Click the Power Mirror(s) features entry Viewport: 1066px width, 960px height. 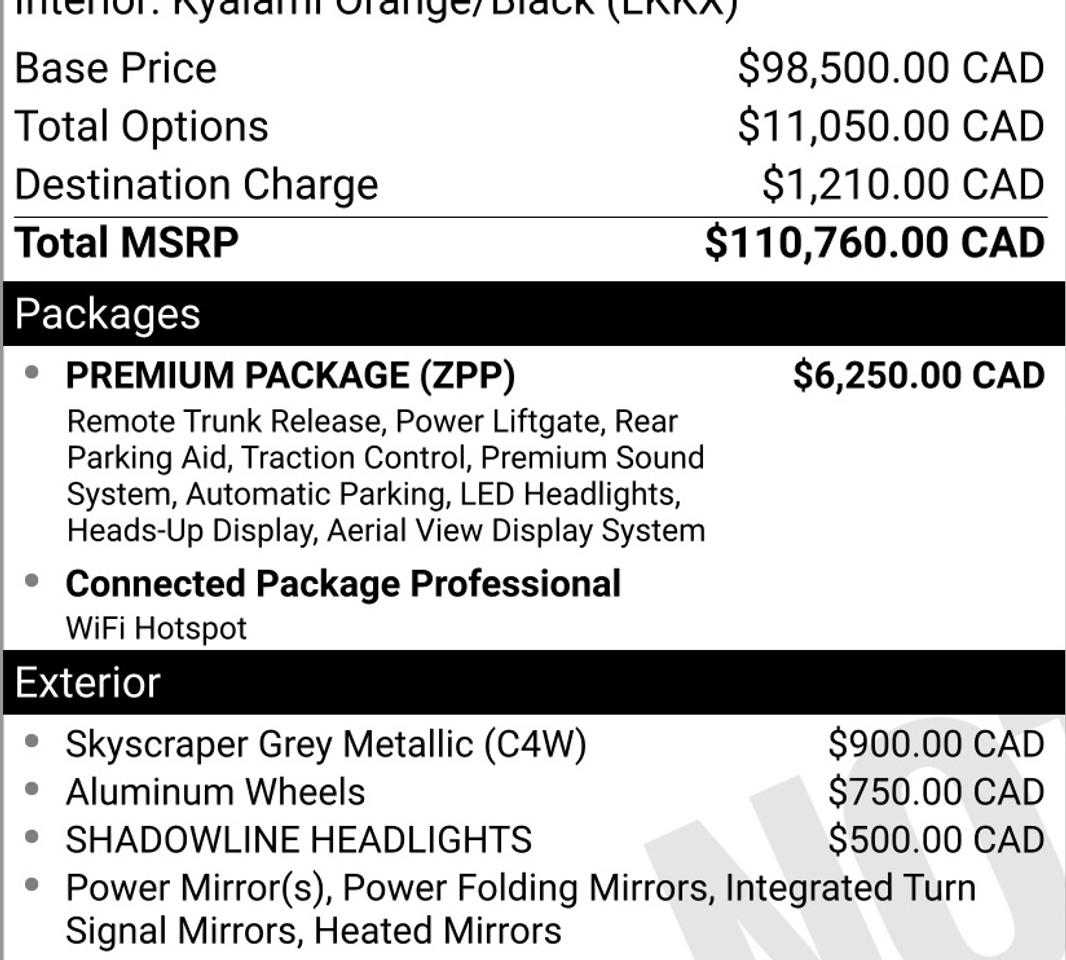521,909
